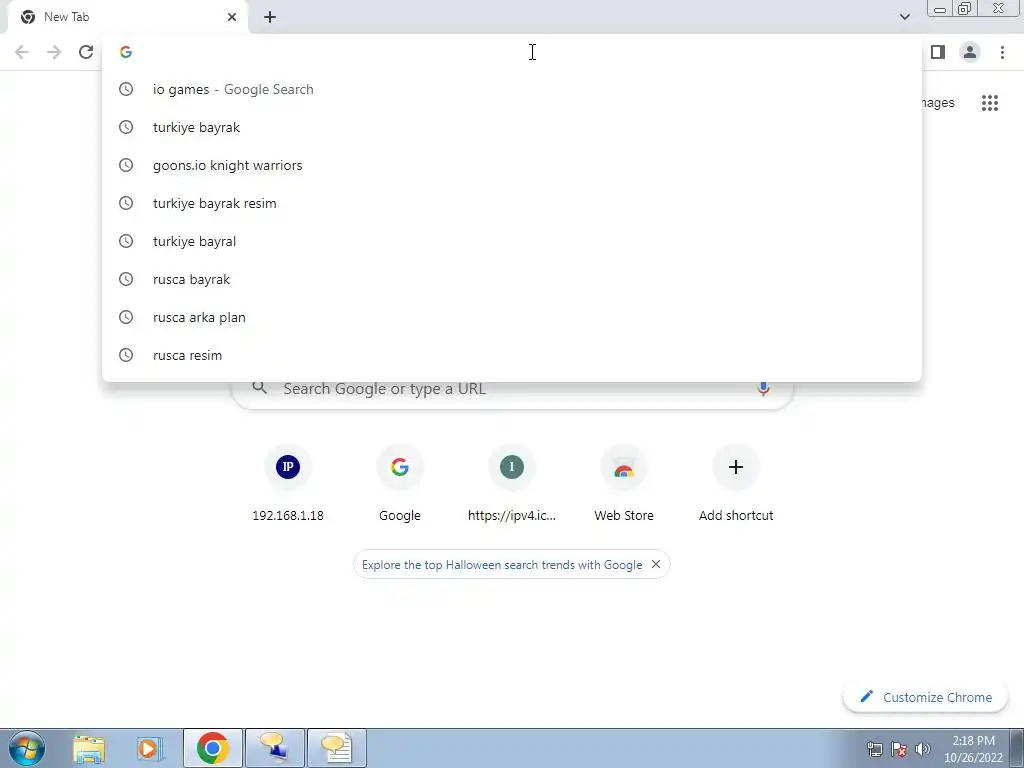Click the Chrome taskbar icon
The image size is (1024, 768).
pyautogui.click(x=212, y=748)
